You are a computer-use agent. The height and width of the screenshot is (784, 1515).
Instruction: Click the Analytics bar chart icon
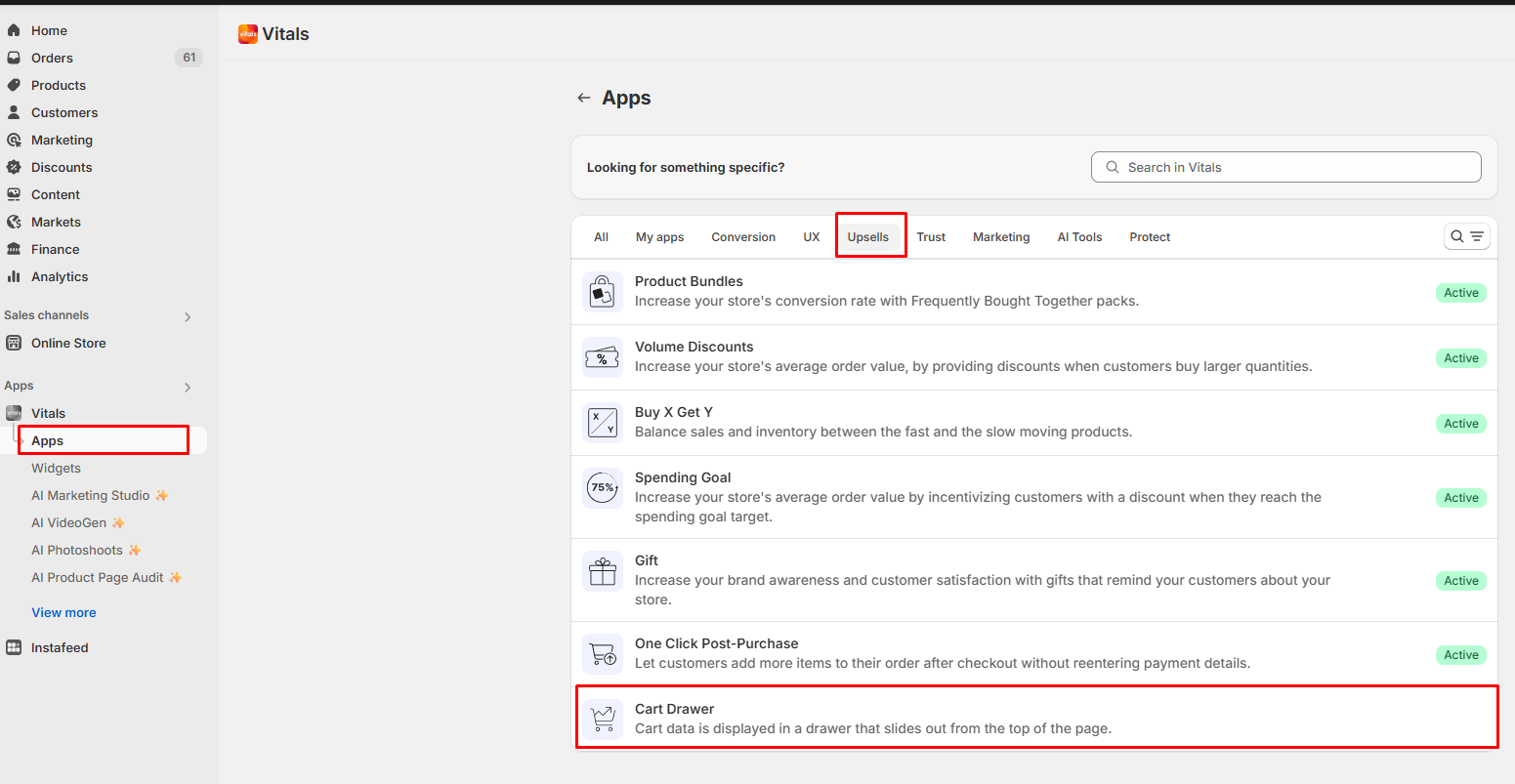(x=14, y=276)
